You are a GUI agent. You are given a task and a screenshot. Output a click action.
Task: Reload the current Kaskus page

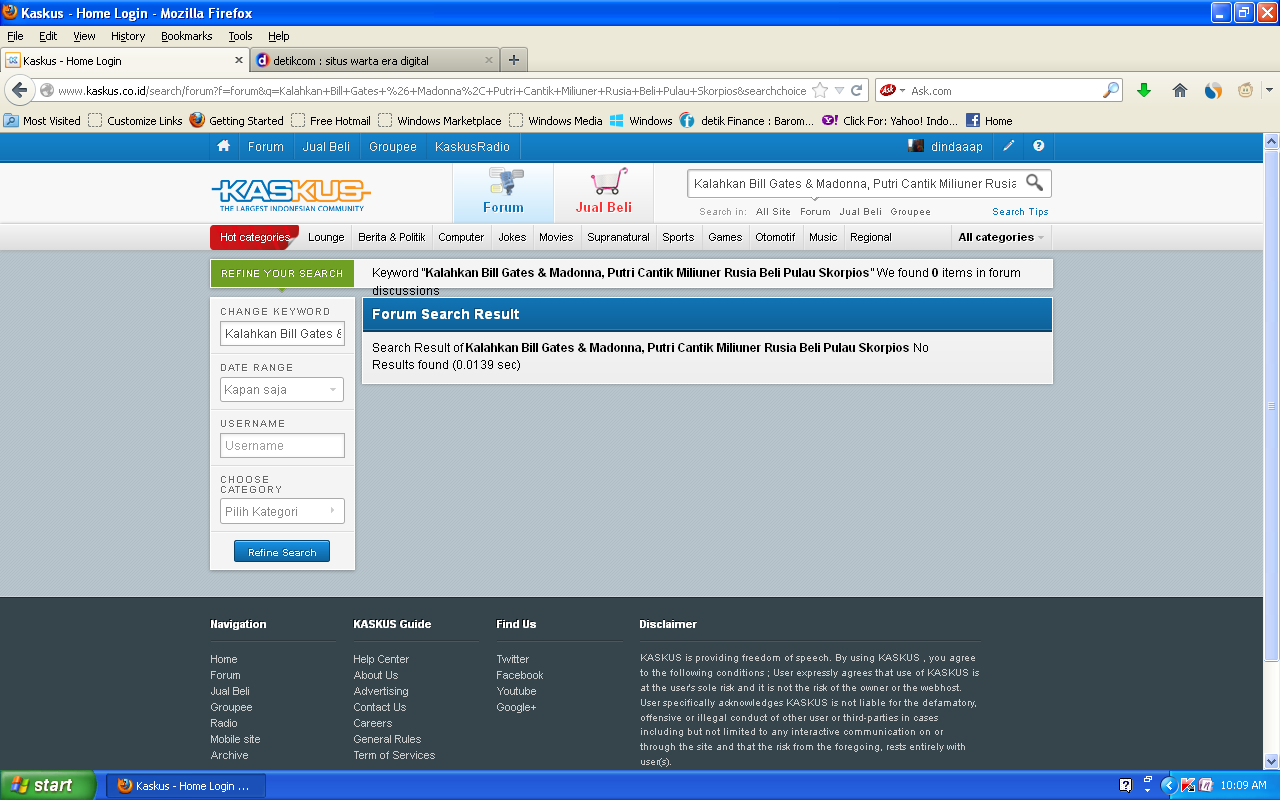point(857,90)
